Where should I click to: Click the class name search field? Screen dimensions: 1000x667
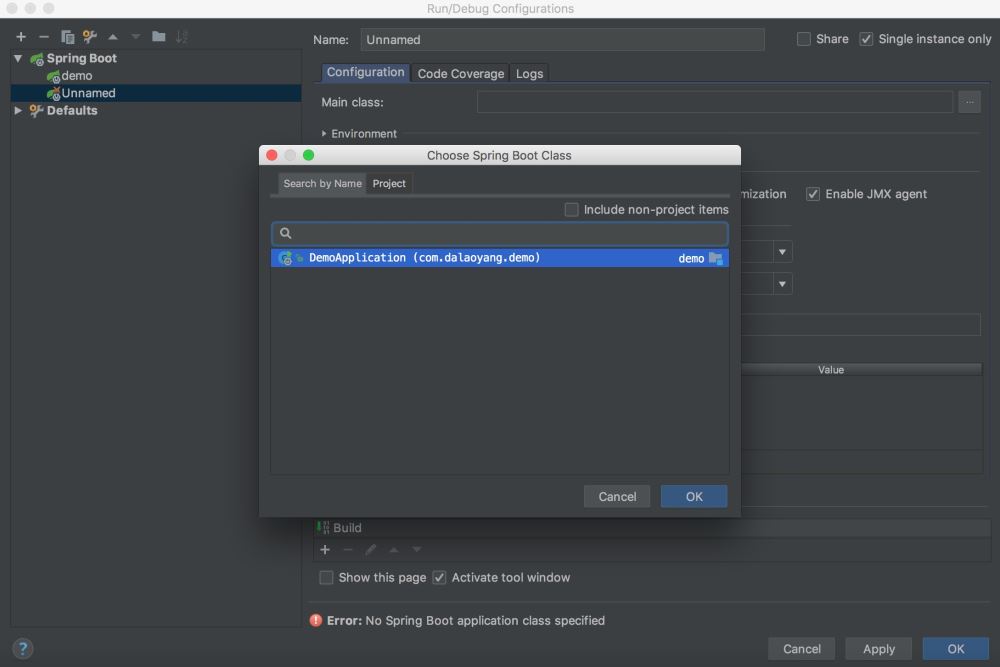[500, 233]
